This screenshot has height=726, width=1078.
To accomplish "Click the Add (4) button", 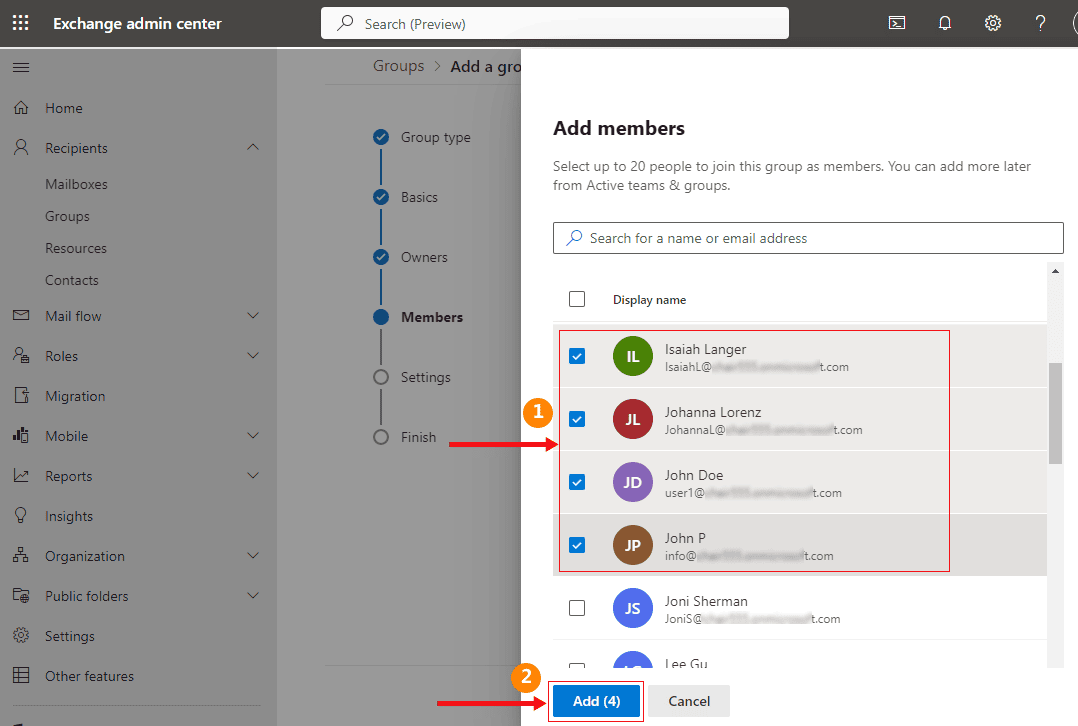I will point(596,701).
